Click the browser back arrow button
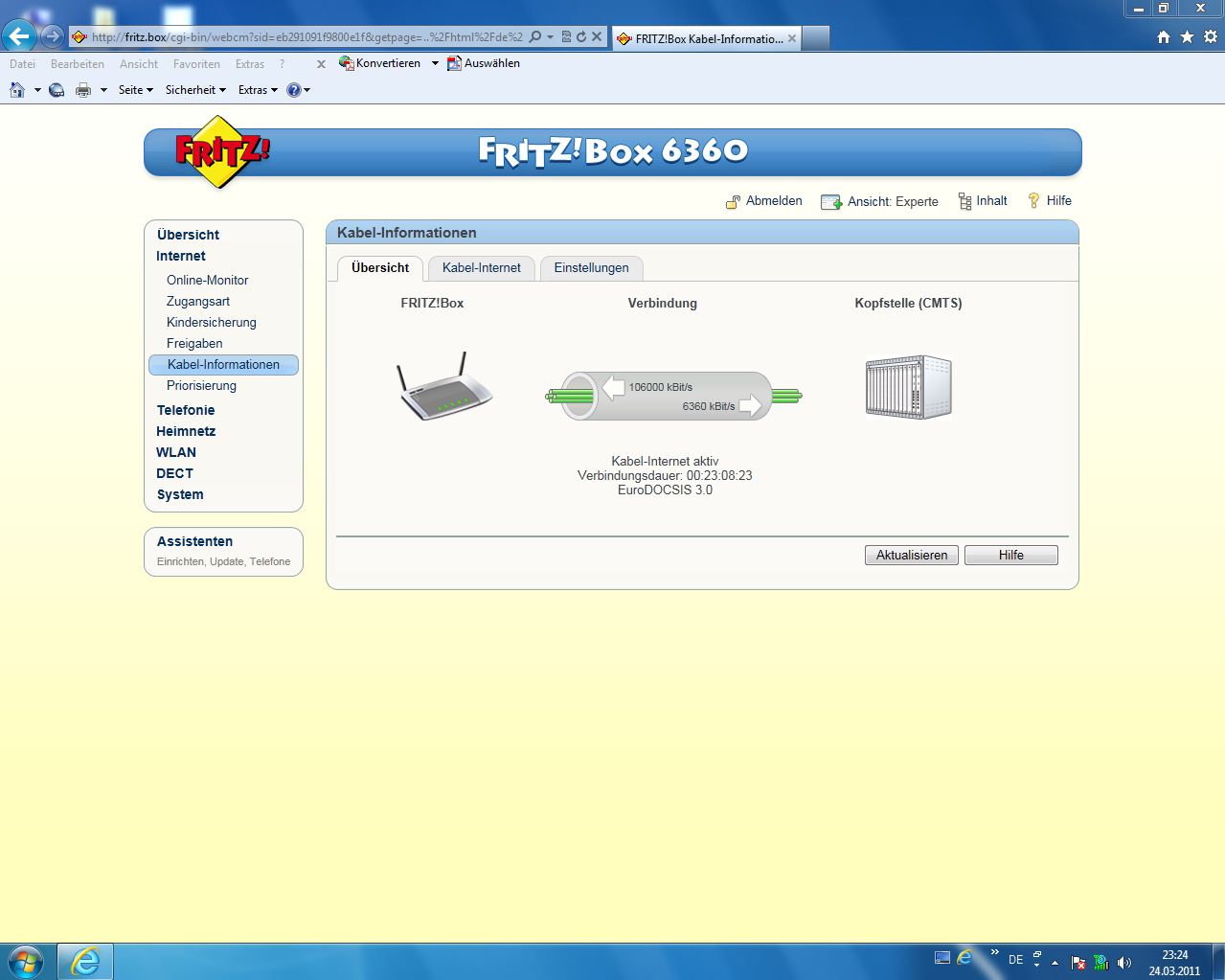Image resolution: width=1225 pixels, height=980 pixels. (19, 36)
